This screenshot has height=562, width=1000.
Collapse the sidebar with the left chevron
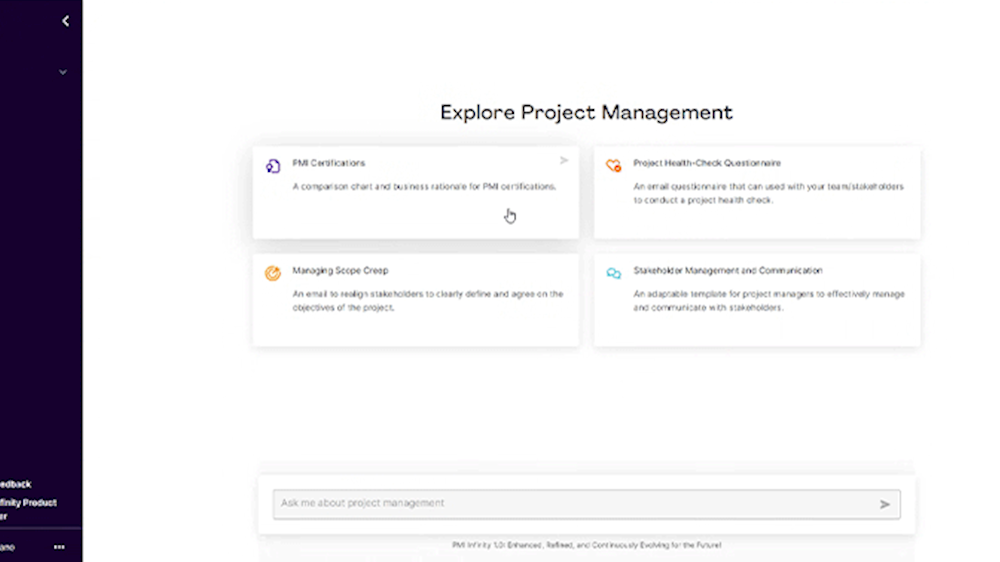66,21
